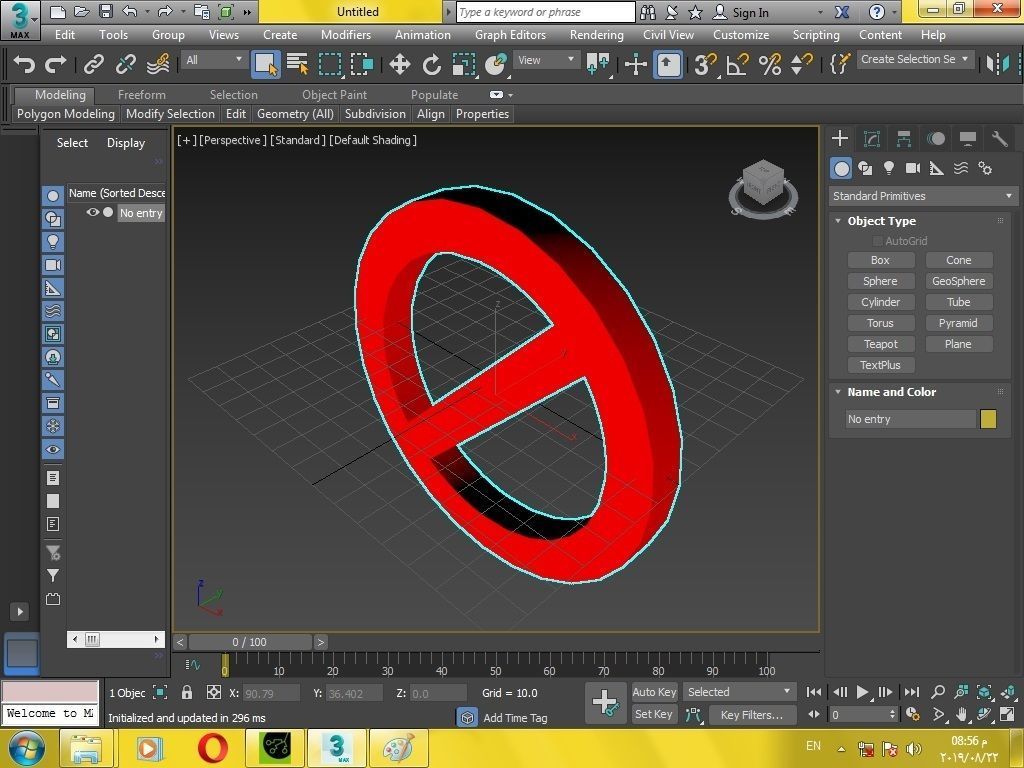Click the Play Animation button
The width and height of the screenshot is (1024, 768).
coord(862,692)
